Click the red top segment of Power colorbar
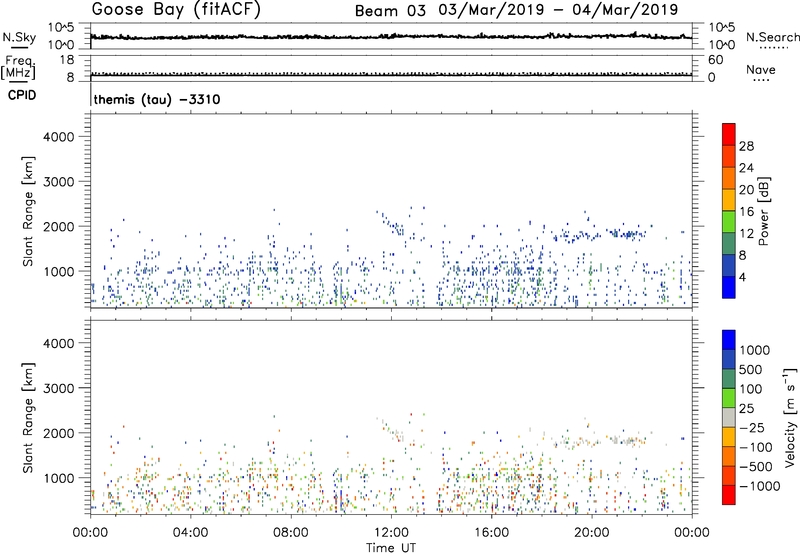This screenshot has width=800, height=554. coord(729,134)
